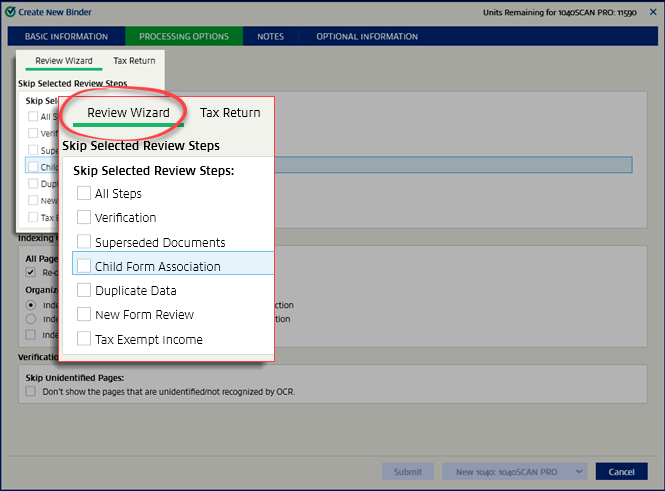Switch to the enlarged Tax Return tab
This screenshot has width=665, height=491.
230,113
